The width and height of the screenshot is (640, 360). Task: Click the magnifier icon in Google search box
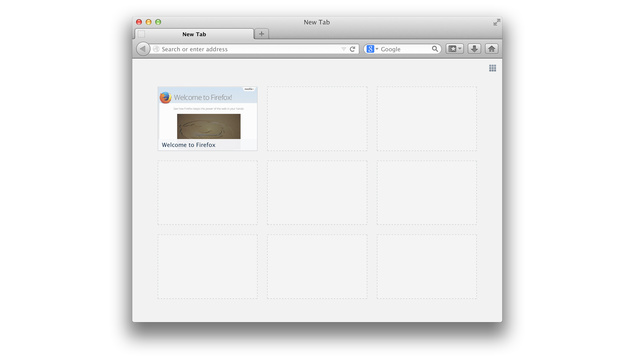click(x=435, y=49)
